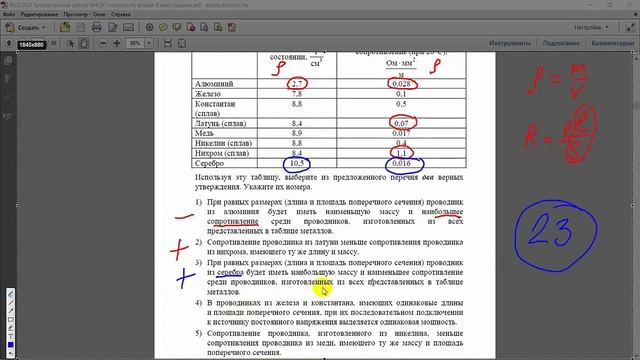Select the straight line drawing tool
This screenshot has height=360, width=640.
click(11, 302)
